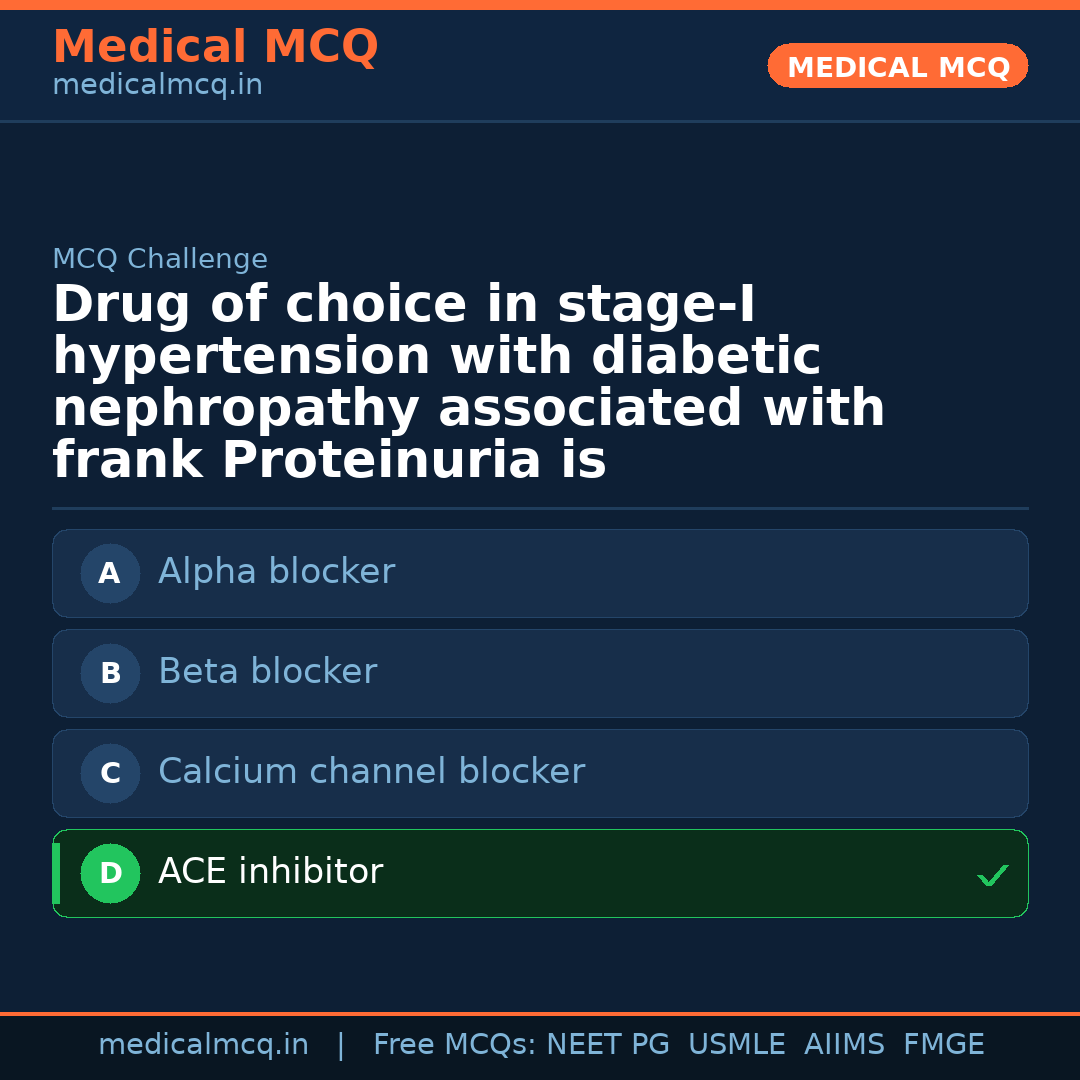Click the green bar beside option D
Viewport: 1080px width, 1080px height.
[x=56, y=873]
